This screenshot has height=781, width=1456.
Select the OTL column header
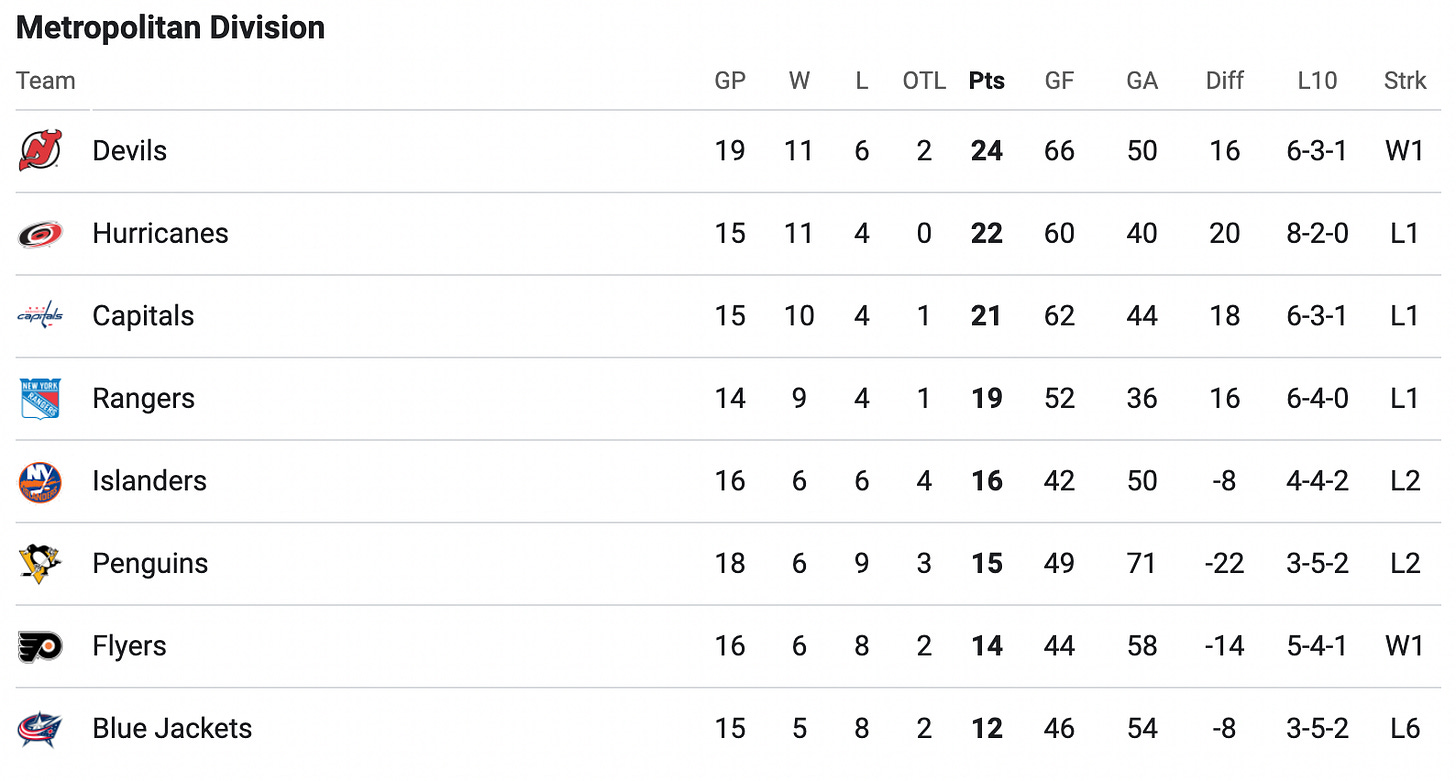924,81
